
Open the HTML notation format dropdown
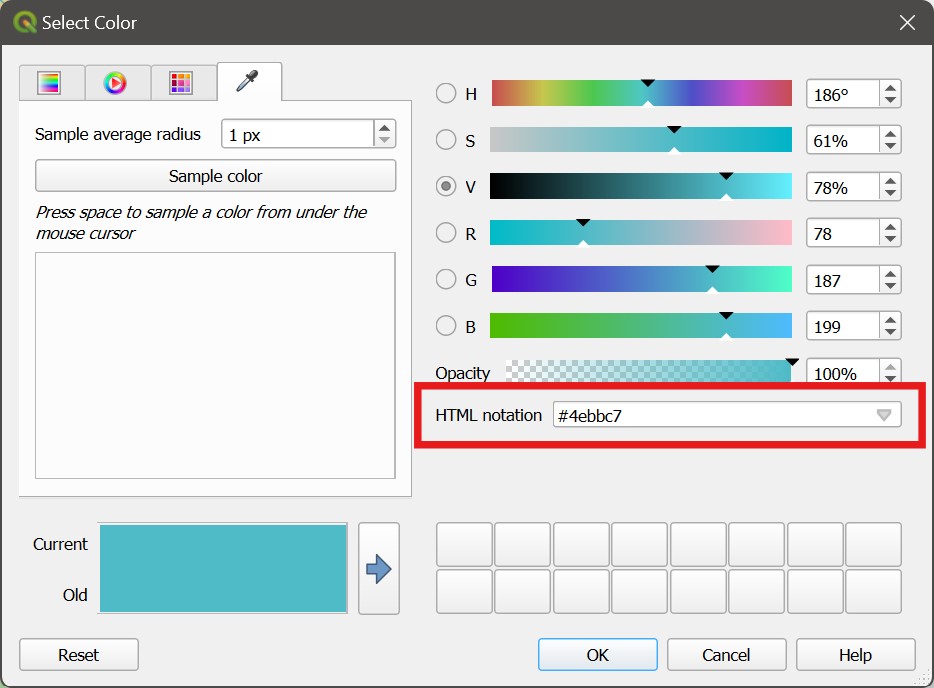(x=884, y=415)
